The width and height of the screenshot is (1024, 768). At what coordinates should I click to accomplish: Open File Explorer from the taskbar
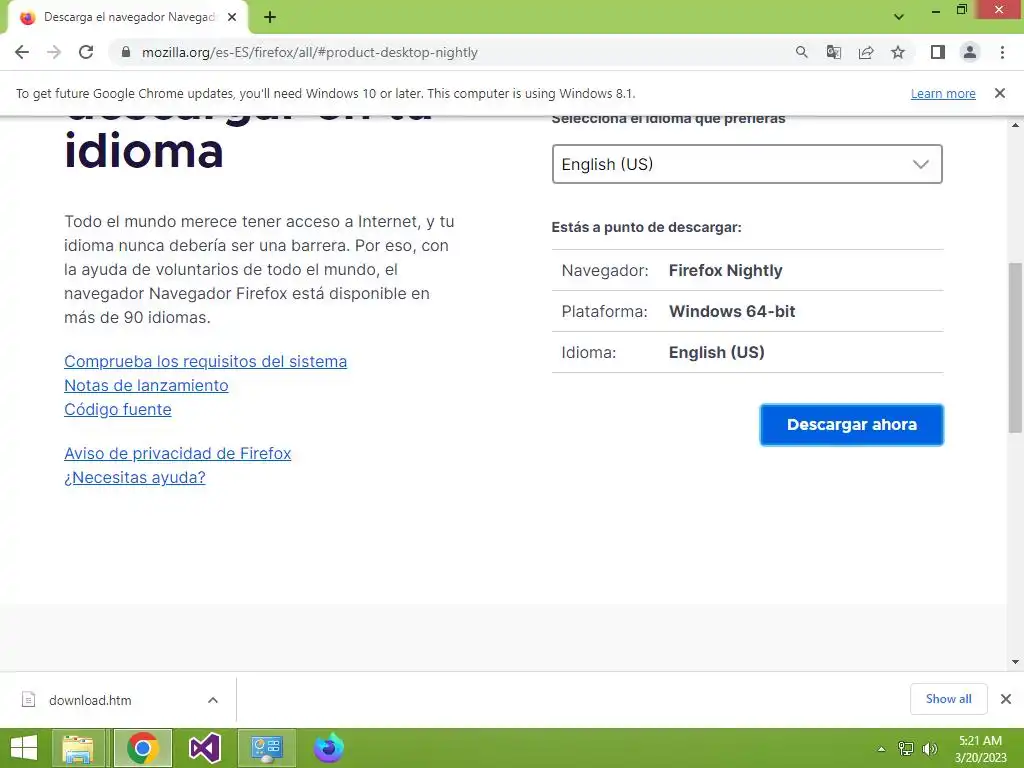point(78,748)
